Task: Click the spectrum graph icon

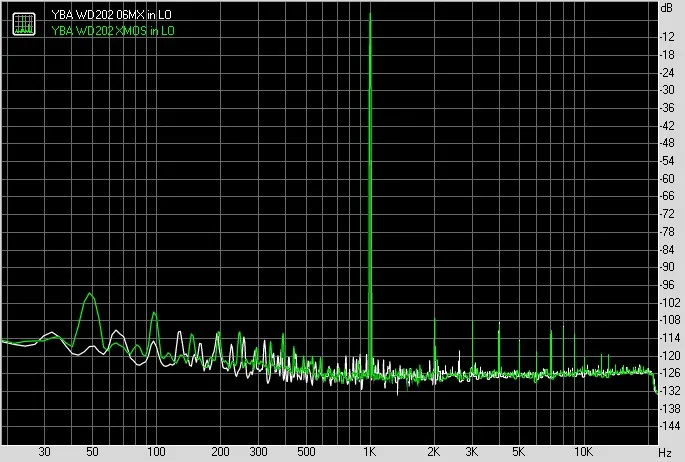Action: click(24, 24)
